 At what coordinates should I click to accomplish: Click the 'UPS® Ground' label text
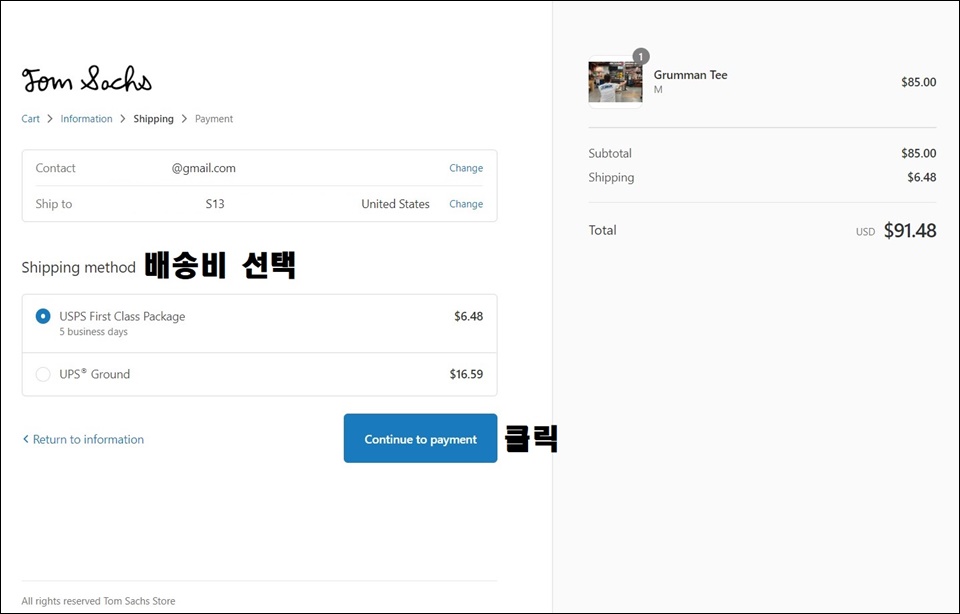click(94, 374)
